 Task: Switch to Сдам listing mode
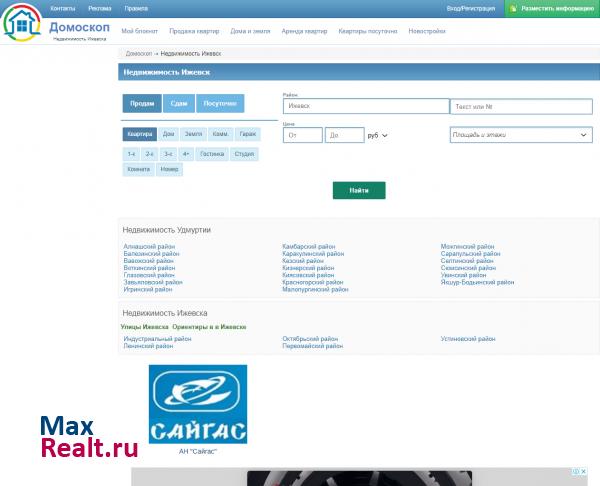[x=178, y=104]
